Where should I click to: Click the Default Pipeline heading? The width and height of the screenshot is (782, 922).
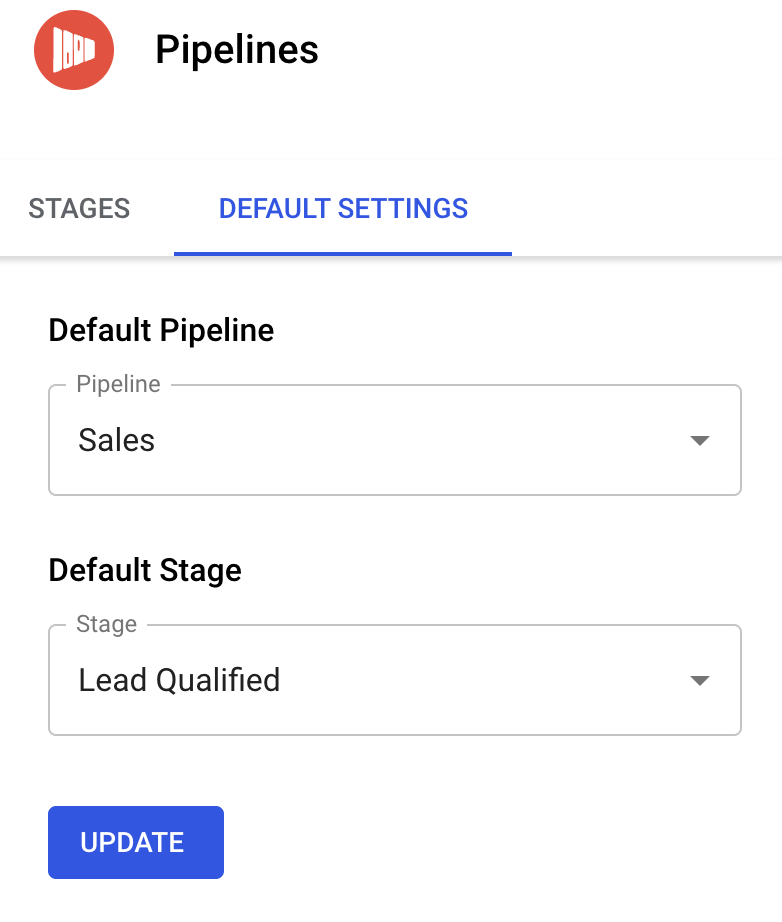tap(161, 330)
